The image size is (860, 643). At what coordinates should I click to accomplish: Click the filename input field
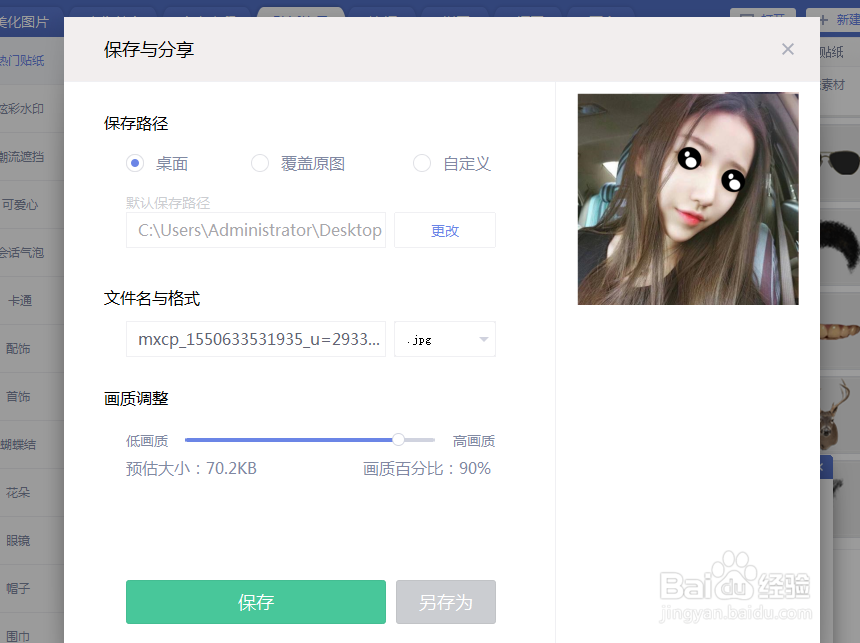[255, 339]
